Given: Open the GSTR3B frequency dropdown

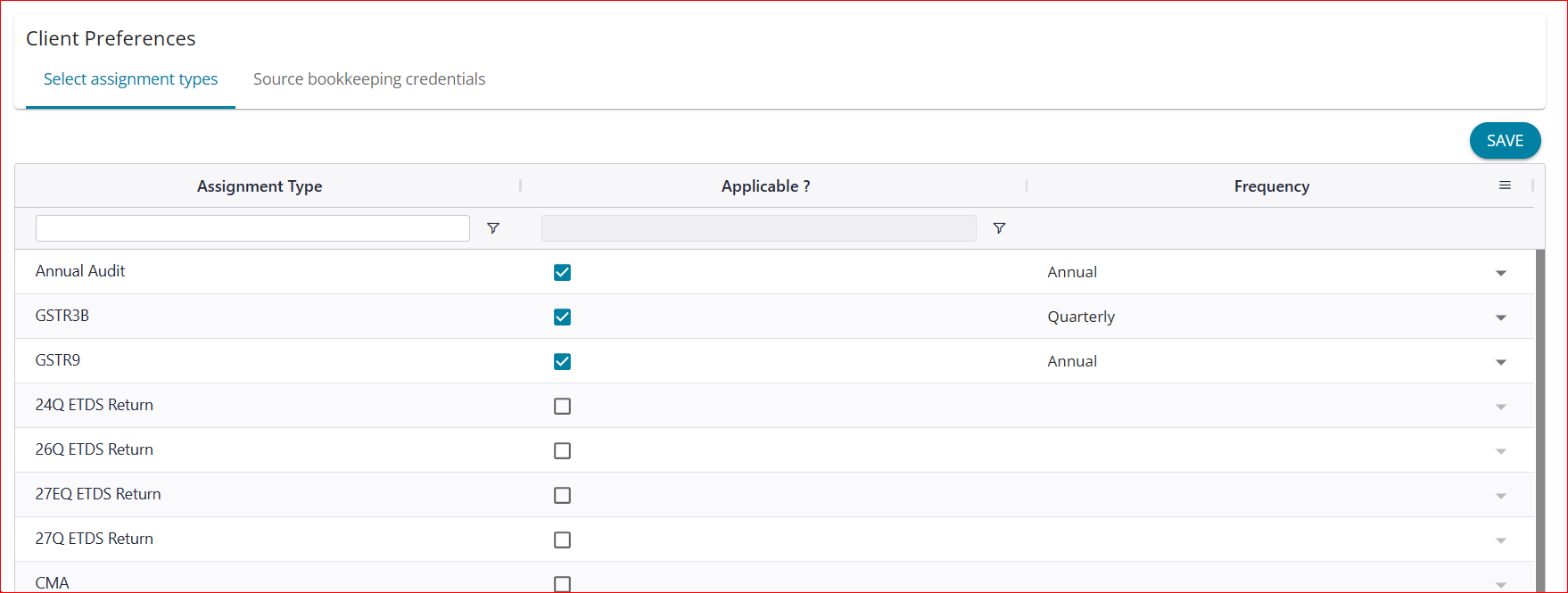Looking at the screenshot, I should (x=1501, y=317).
